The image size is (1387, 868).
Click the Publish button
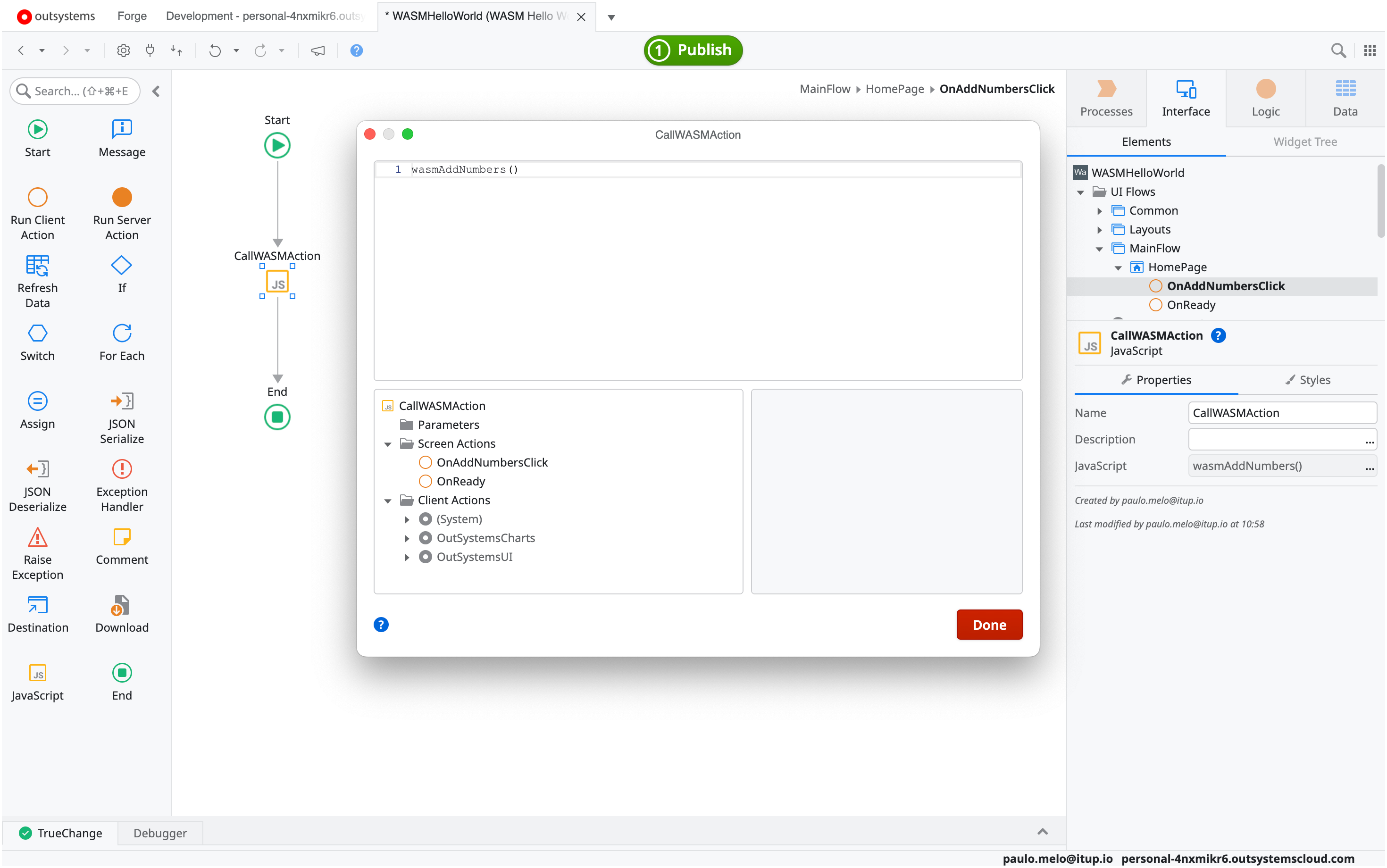point(693,50)
